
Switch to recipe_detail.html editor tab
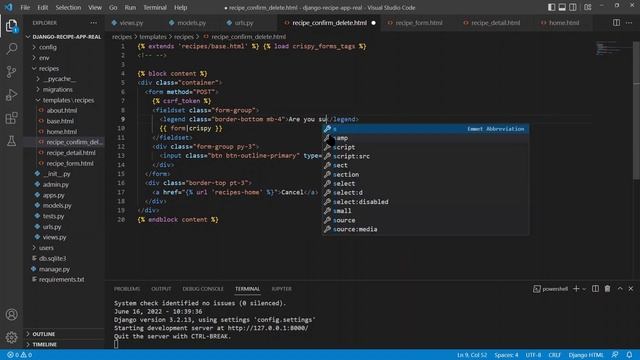(495, 23)
